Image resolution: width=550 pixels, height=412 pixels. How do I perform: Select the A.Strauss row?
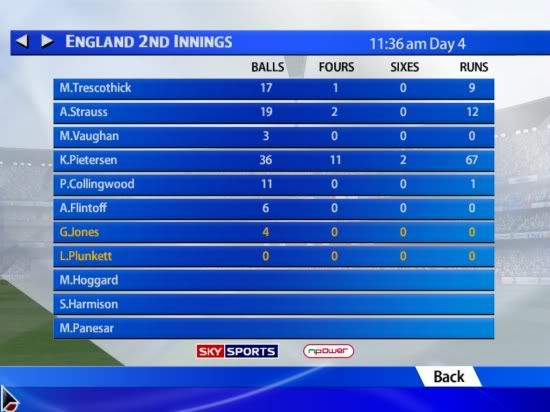[x=274, y=113]
